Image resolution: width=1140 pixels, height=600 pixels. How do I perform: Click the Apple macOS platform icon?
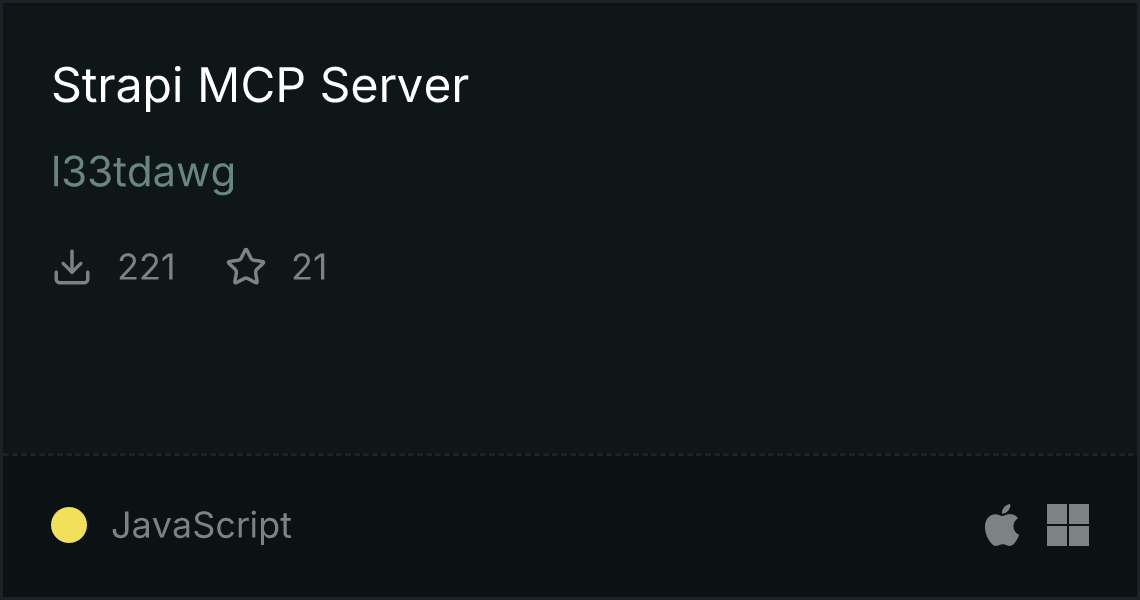(x=1002, y=524)
